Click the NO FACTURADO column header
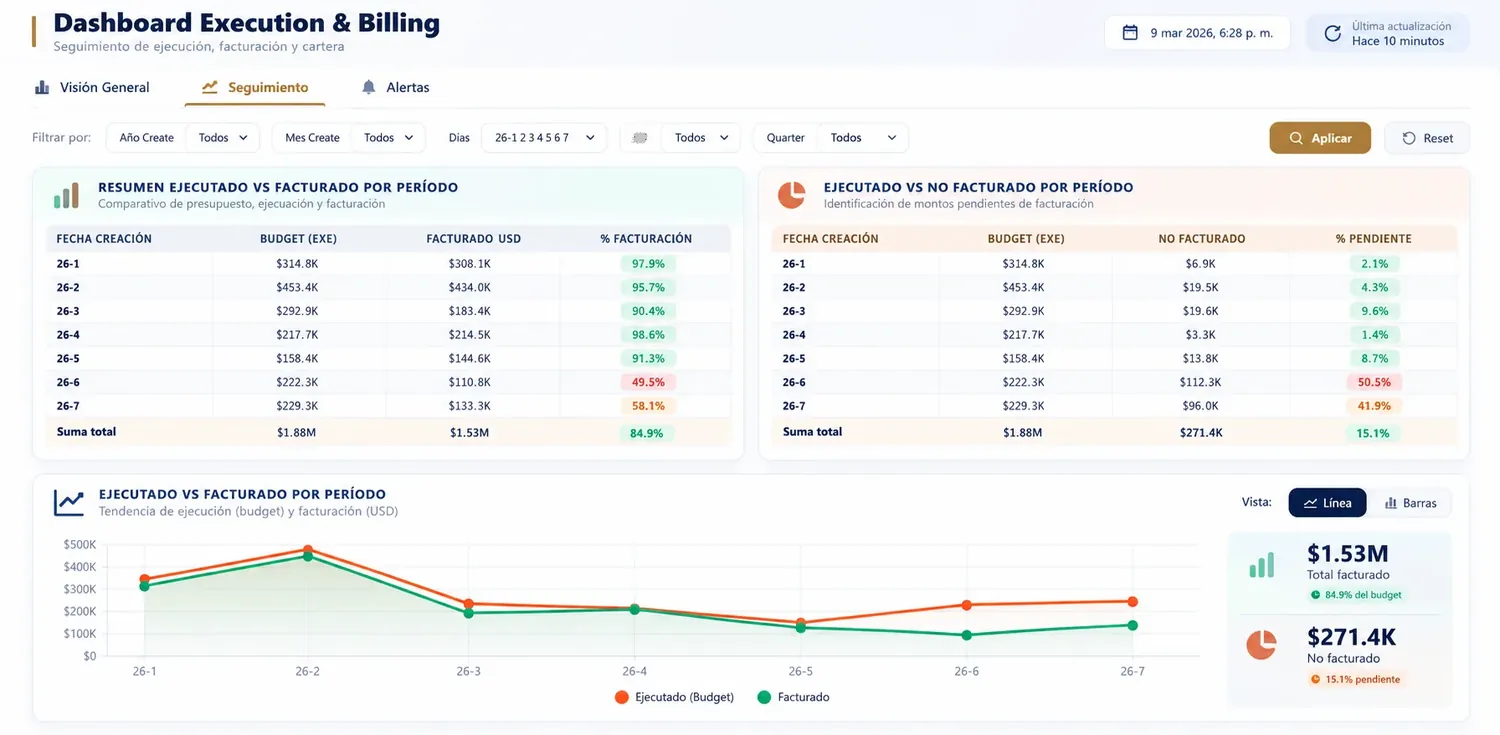Screen dimensions: 1500x735 point(1201,239)
